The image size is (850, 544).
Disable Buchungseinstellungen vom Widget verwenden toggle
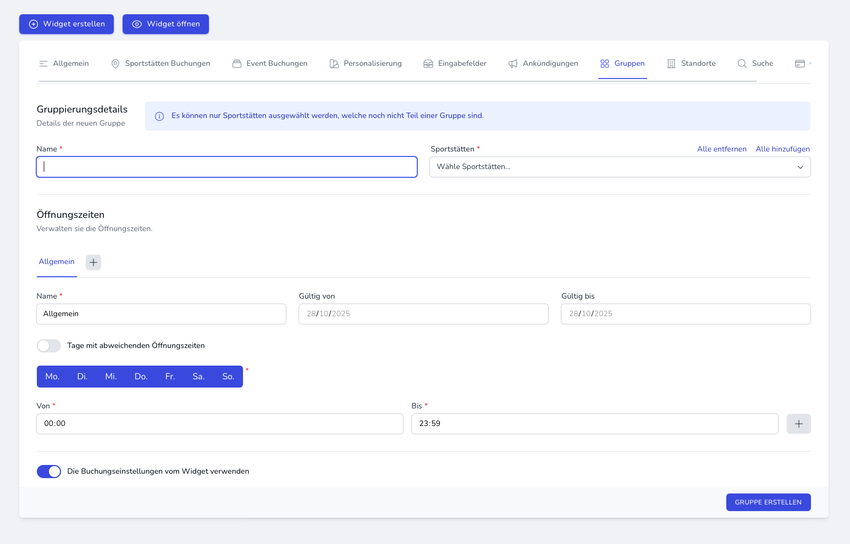[49, 471]
